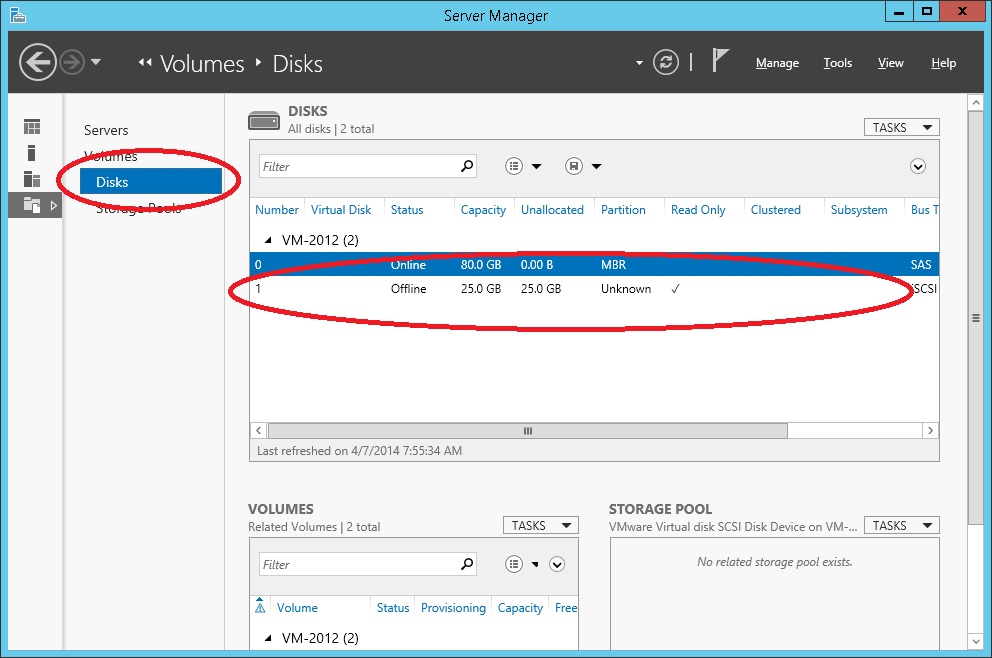Open the Tools menu
This screenshot has height=658, width=992.
(837, 63)
